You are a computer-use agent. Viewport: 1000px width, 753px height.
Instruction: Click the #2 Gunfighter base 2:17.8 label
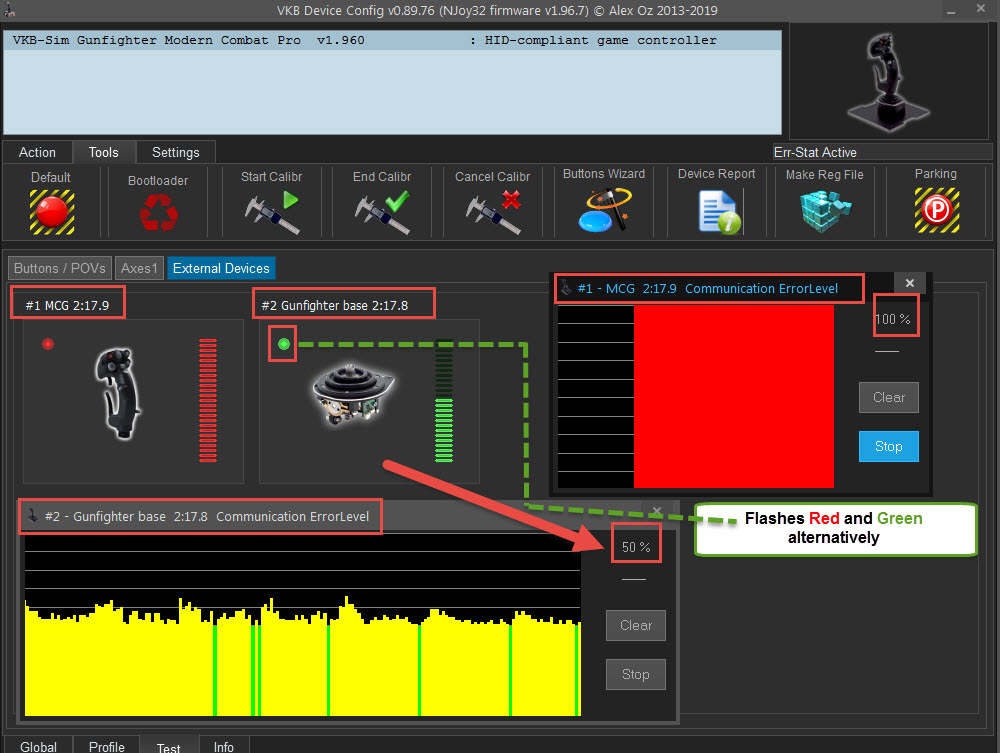(335, 305)
